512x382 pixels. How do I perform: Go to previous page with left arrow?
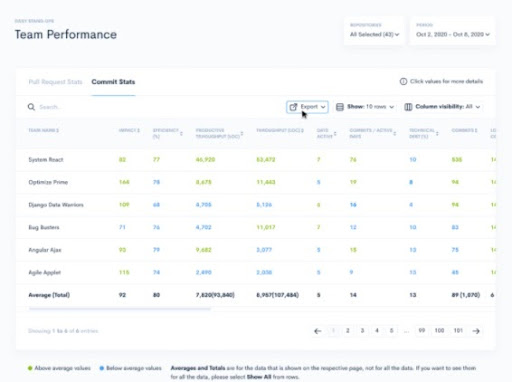[x=318, y=331]
